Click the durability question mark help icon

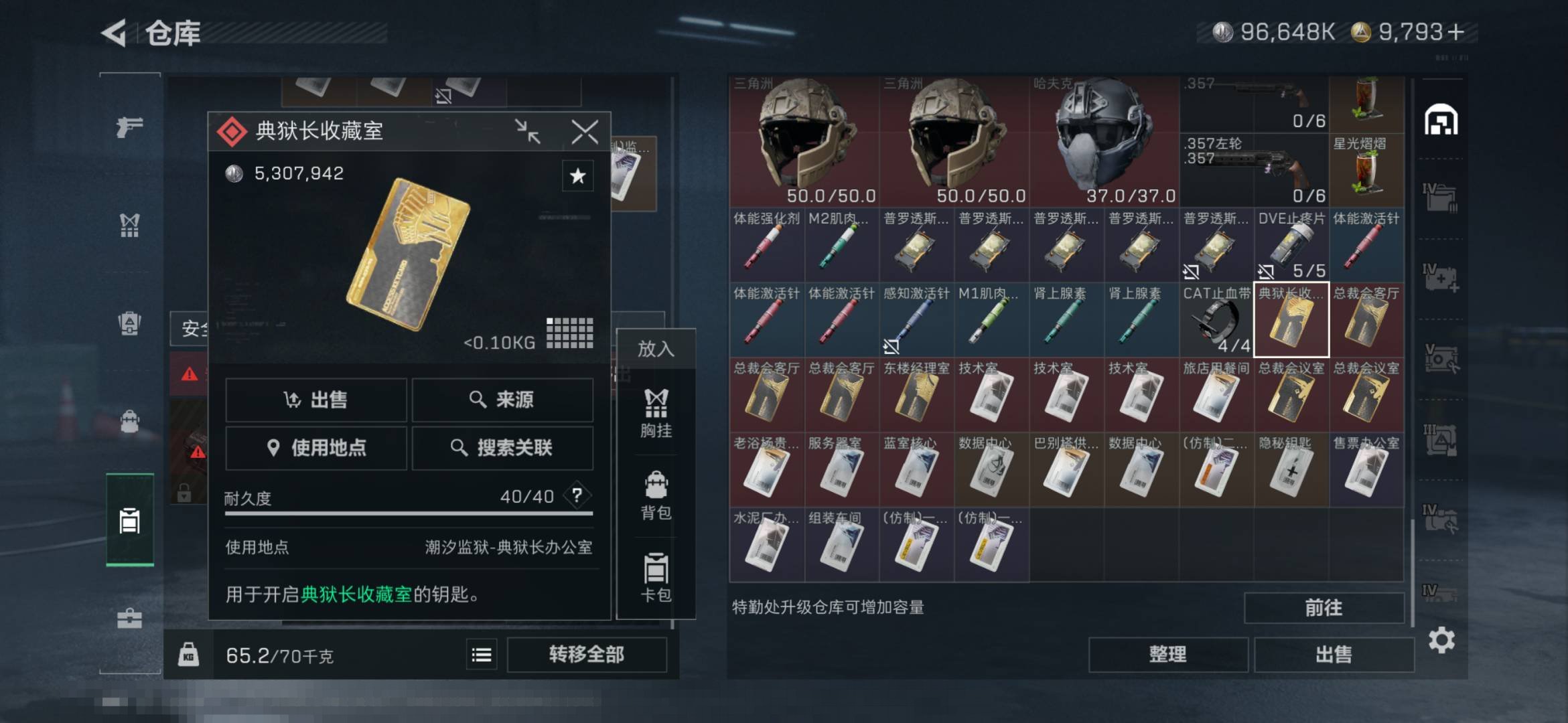[x=577, y=495]
